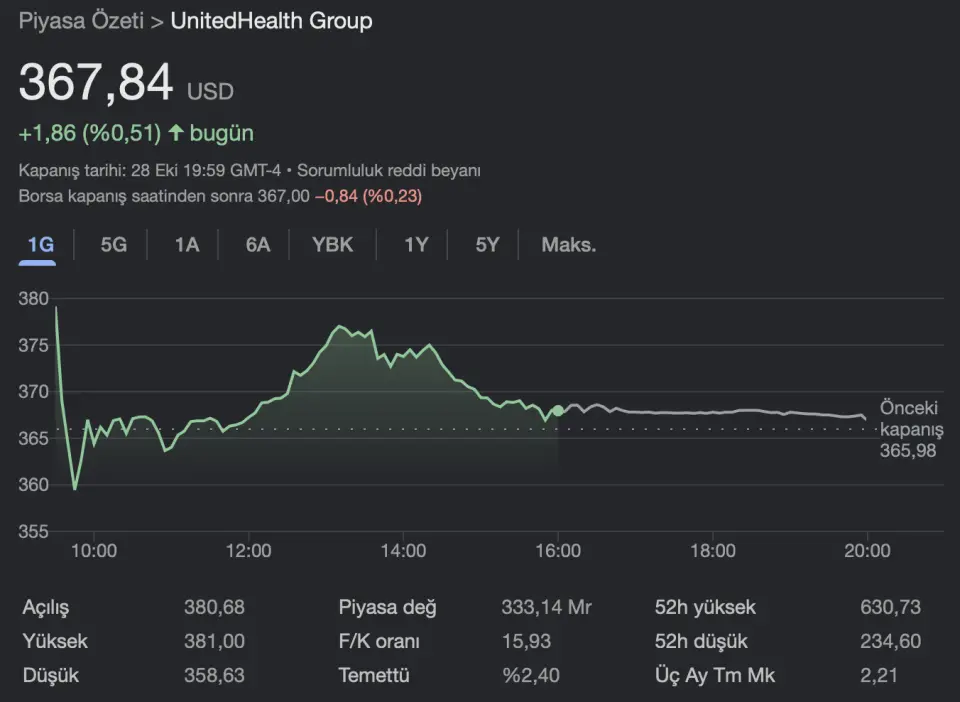The width and height of the screenshot is (960, 702).
Task: Click the Açılış value 380,68
Action: click(214, 607)
